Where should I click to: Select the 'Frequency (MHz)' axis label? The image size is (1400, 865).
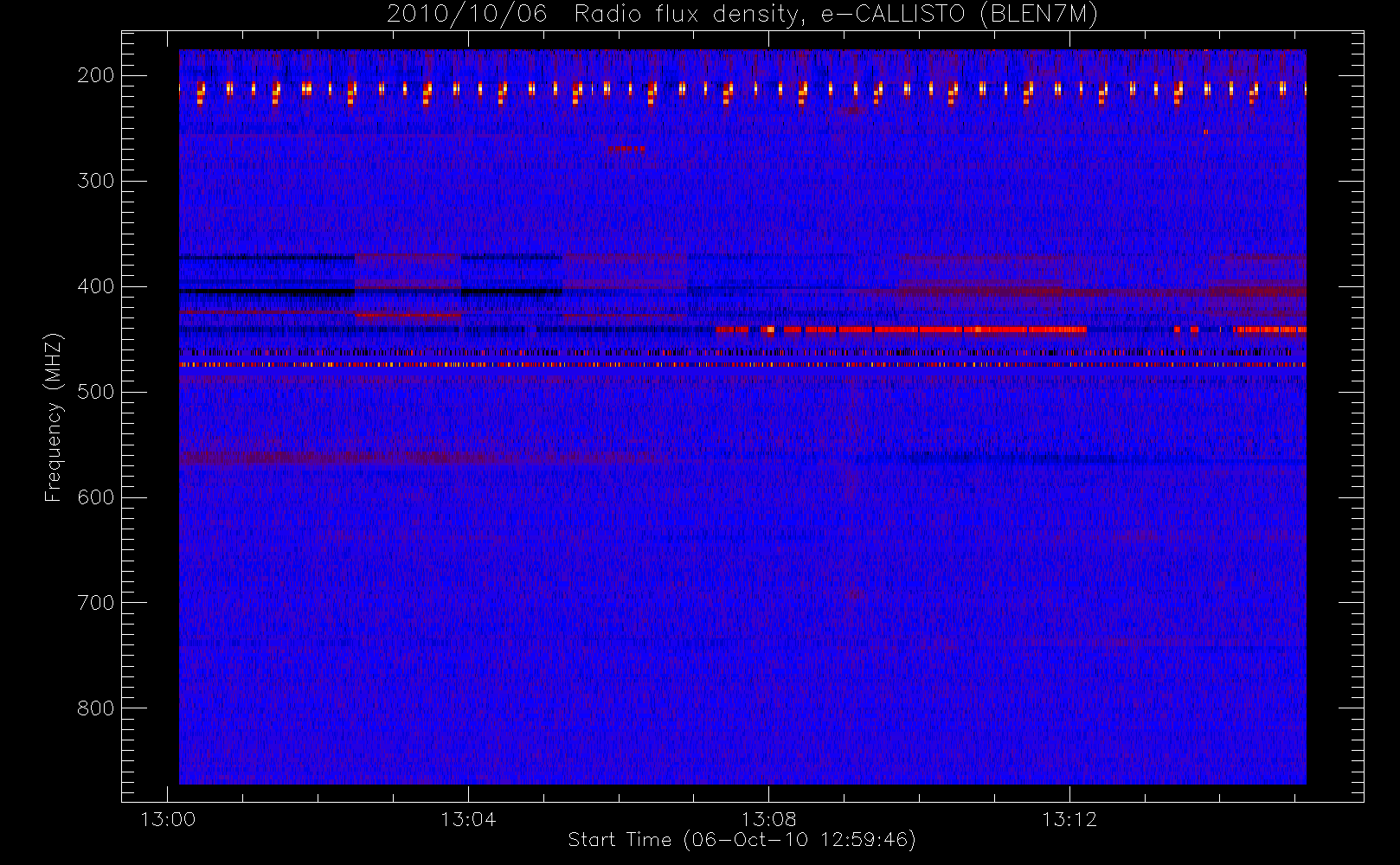(x=54, y=417)
